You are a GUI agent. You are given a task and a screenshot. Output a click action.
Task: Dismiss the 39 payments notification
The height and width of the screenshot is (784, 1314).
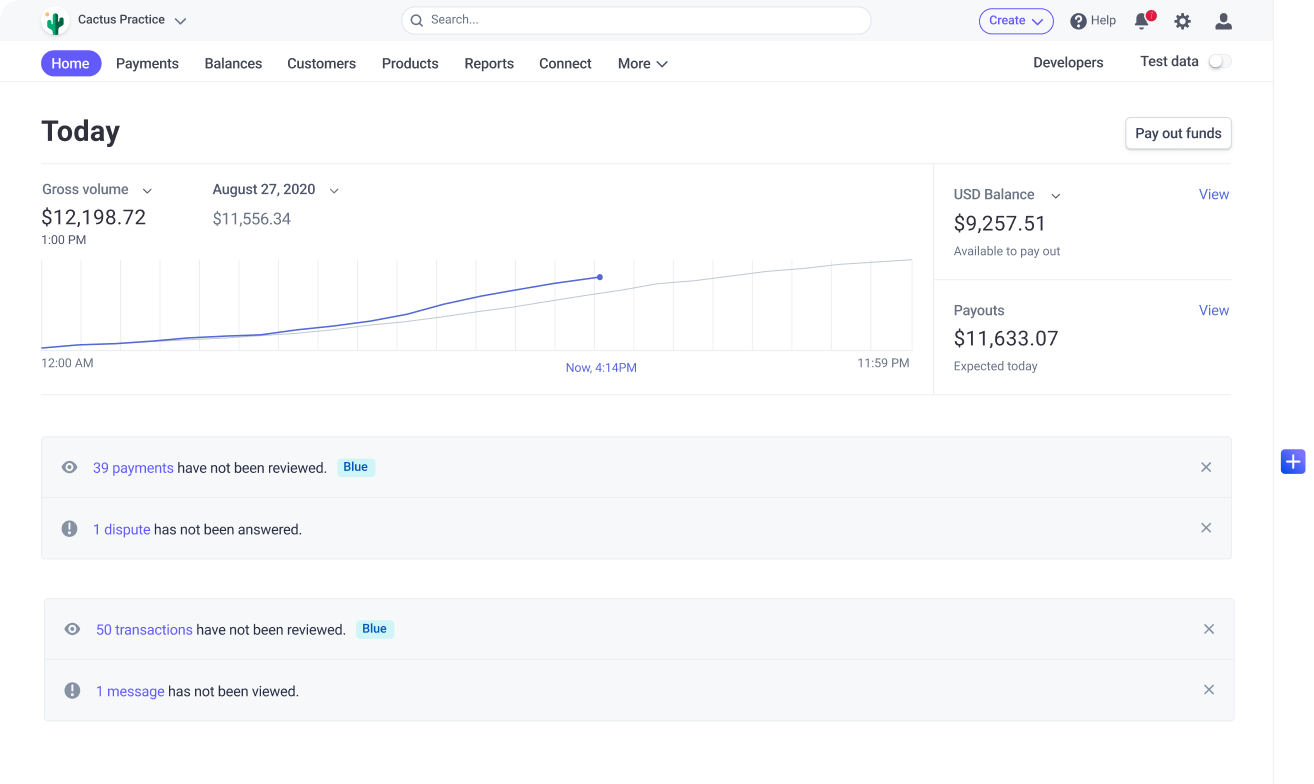[1206, 467]
